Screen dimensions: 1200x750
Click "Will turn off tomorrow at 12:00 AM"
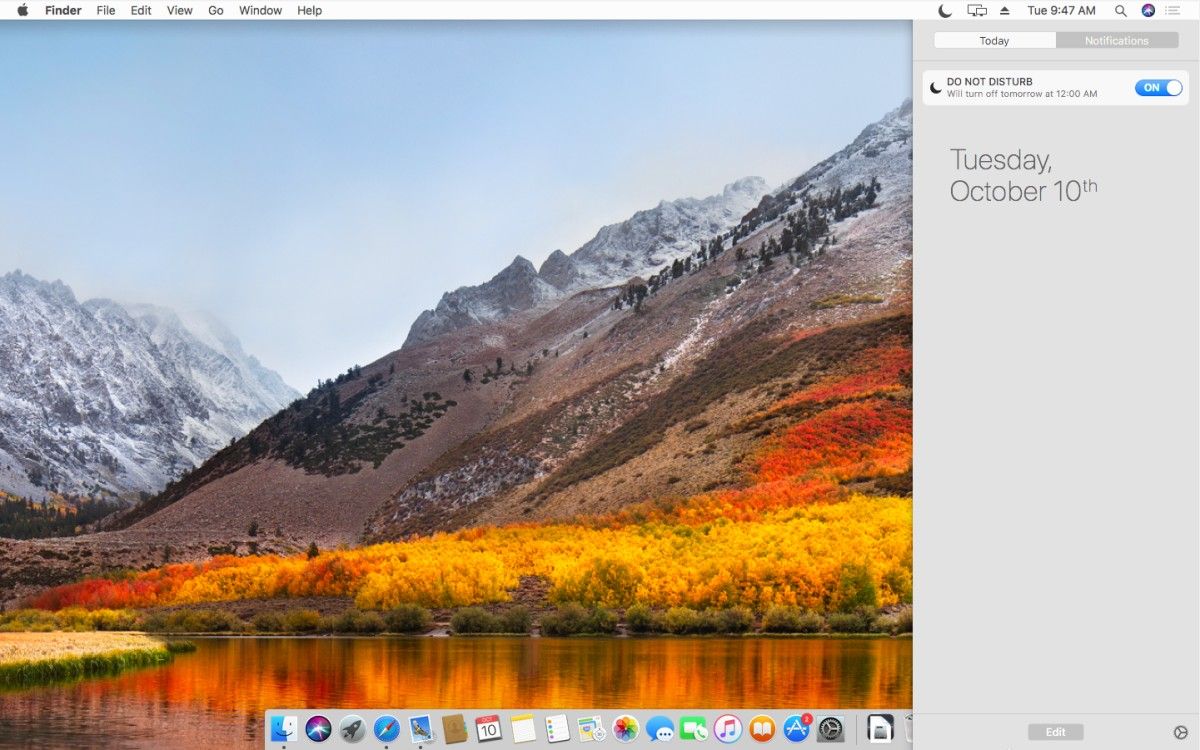[1022, 94]
